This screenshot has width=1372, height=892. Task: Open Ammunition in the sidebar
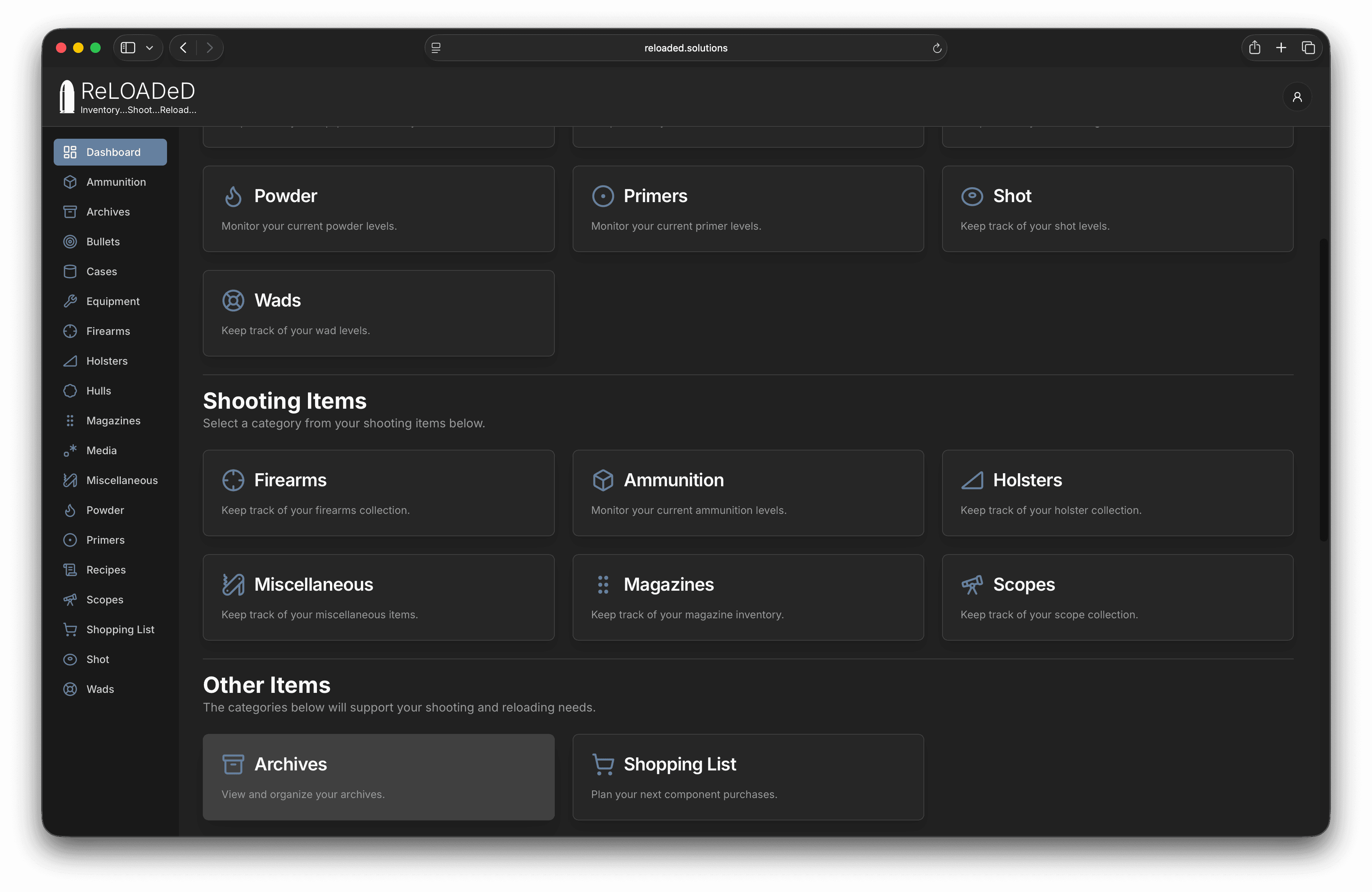[x=110, y=182]
